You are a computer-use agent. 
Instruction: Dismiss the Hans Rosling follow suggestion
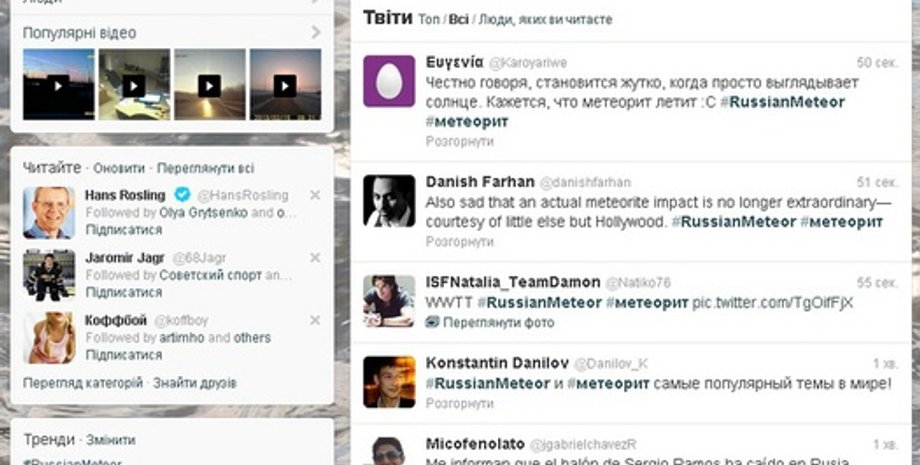(315, 195)
